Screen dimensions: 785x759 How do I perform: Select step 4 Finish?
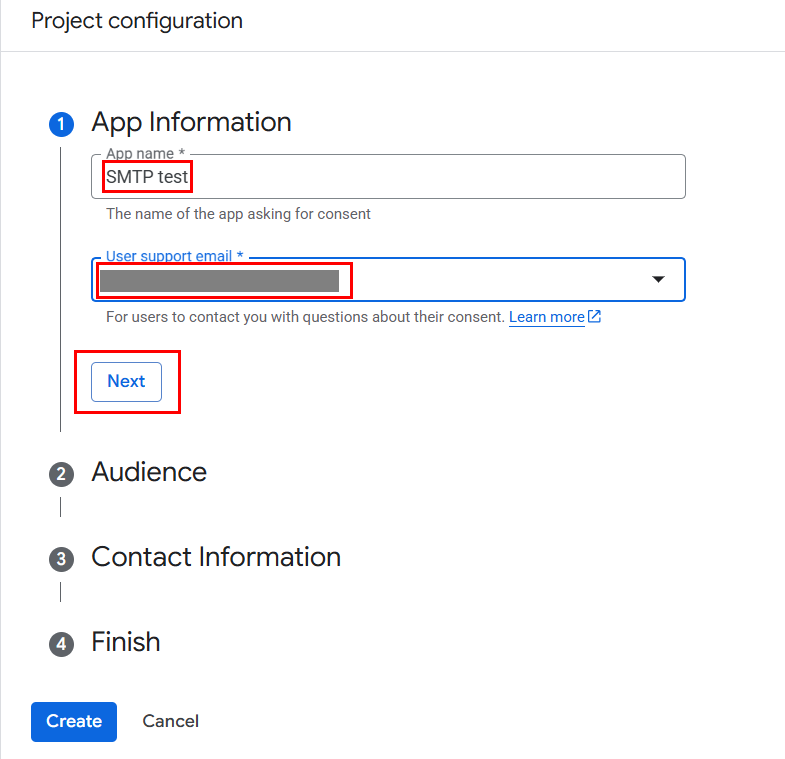[x=126, y=642]
